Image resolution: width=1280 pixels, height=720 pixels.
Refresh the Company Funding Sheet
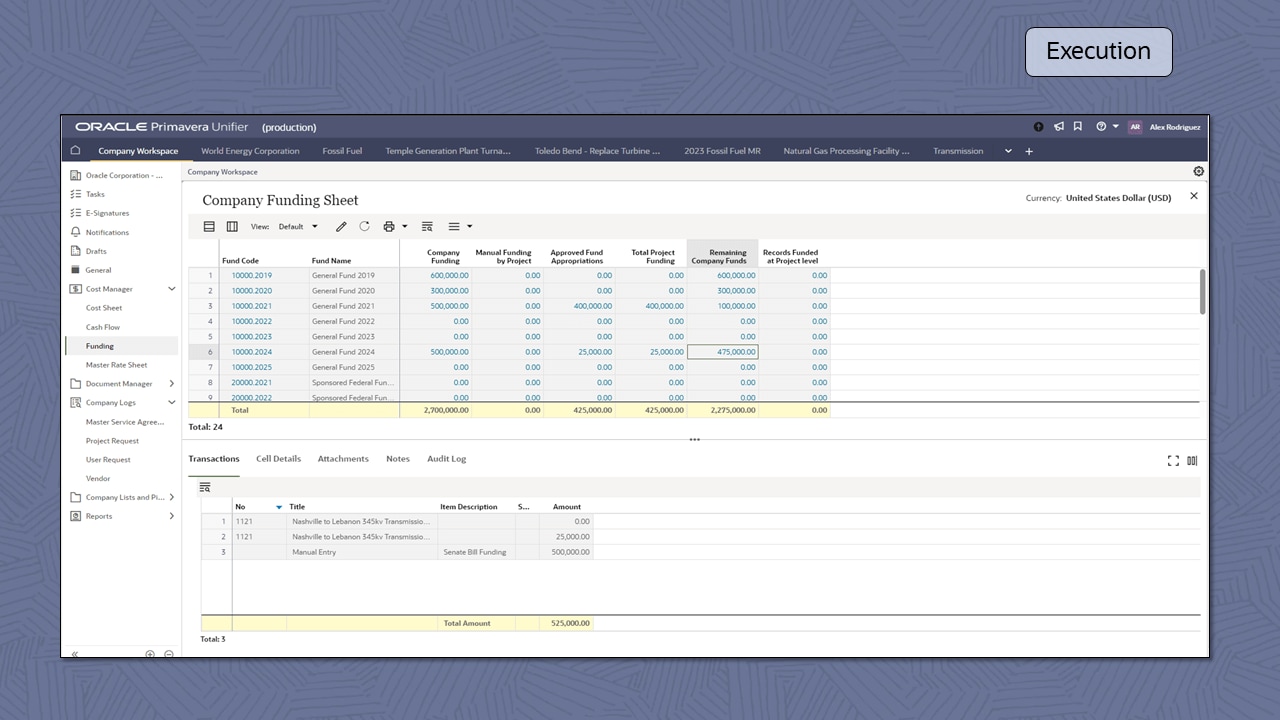(363, 226)
